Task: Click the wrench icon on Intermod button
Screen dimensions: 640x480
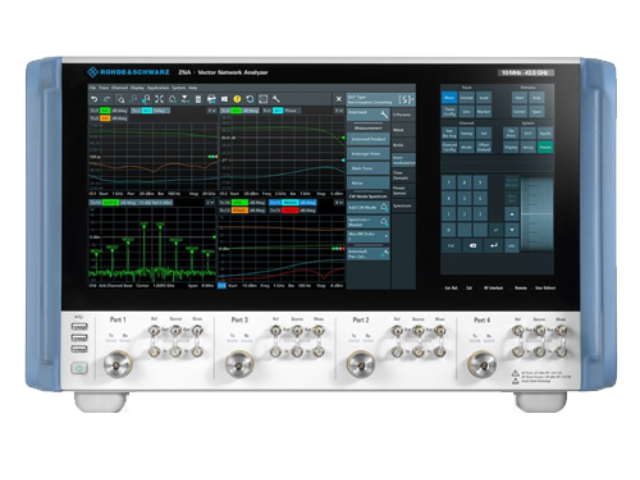Action: coord(384,115)
